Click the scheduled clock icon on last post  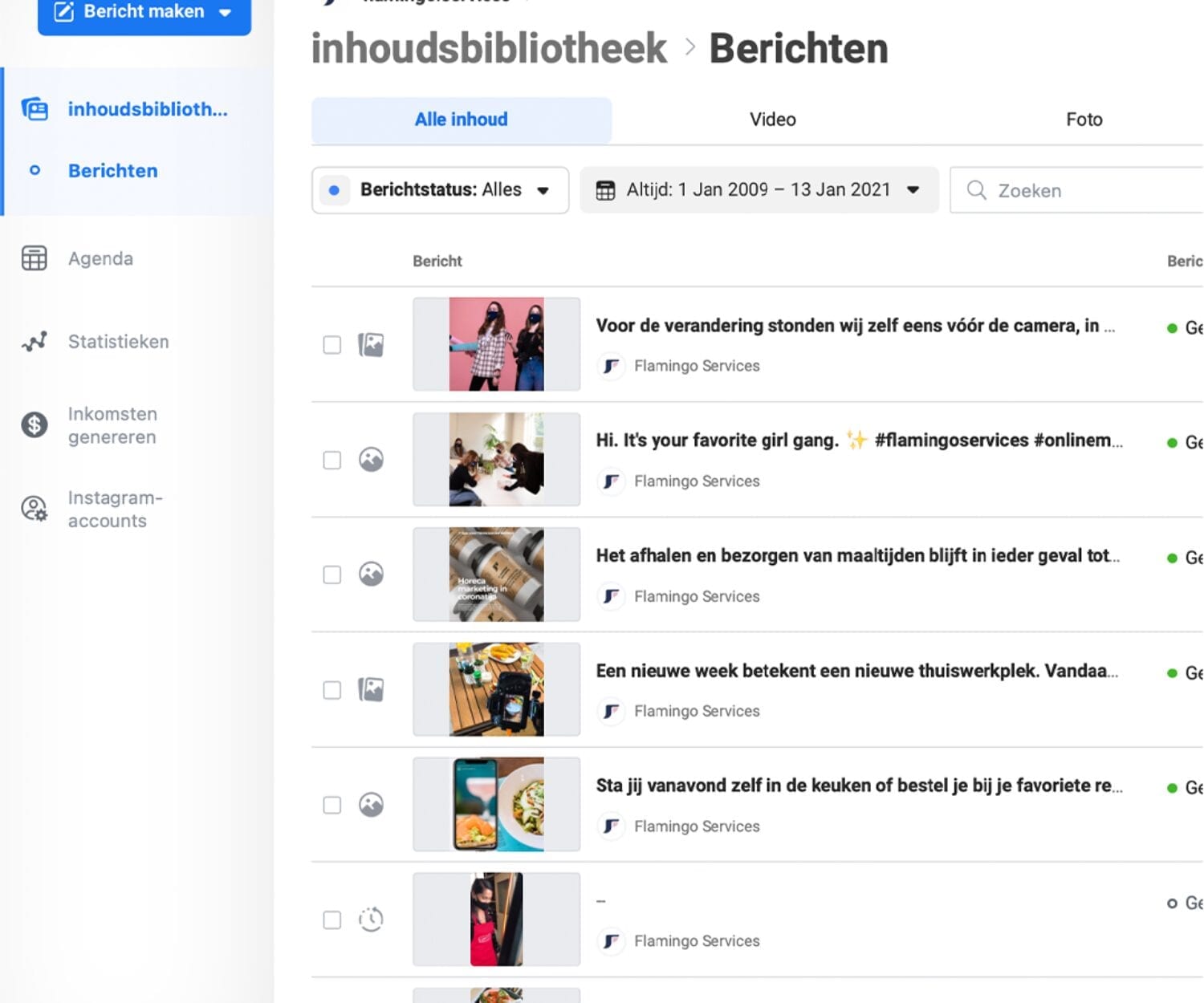pos(371,920)
